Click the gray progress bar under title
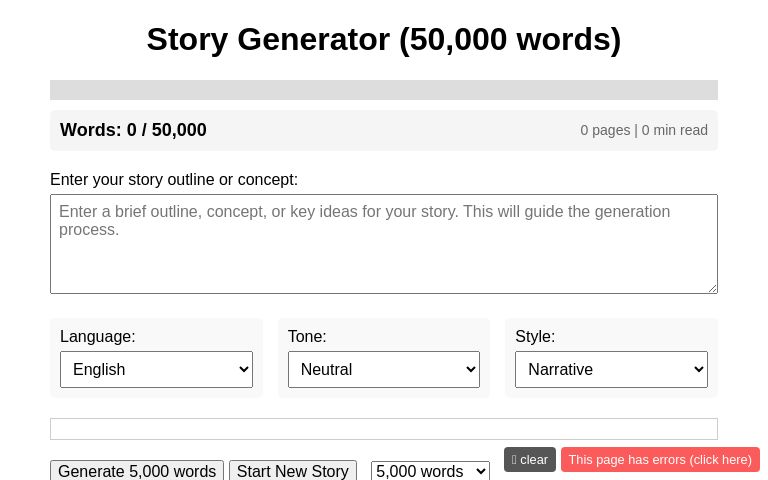Image resolution: width=768 pixels, height=480 pixels. pyautogui.click(x=383, y=90)
